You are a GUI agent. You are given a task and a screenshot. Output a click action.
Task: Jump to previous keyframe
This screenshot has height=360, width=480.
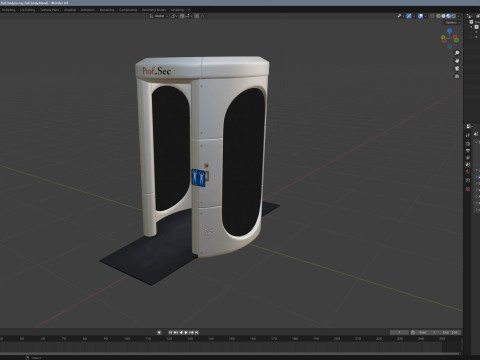(x=176, y=332)
